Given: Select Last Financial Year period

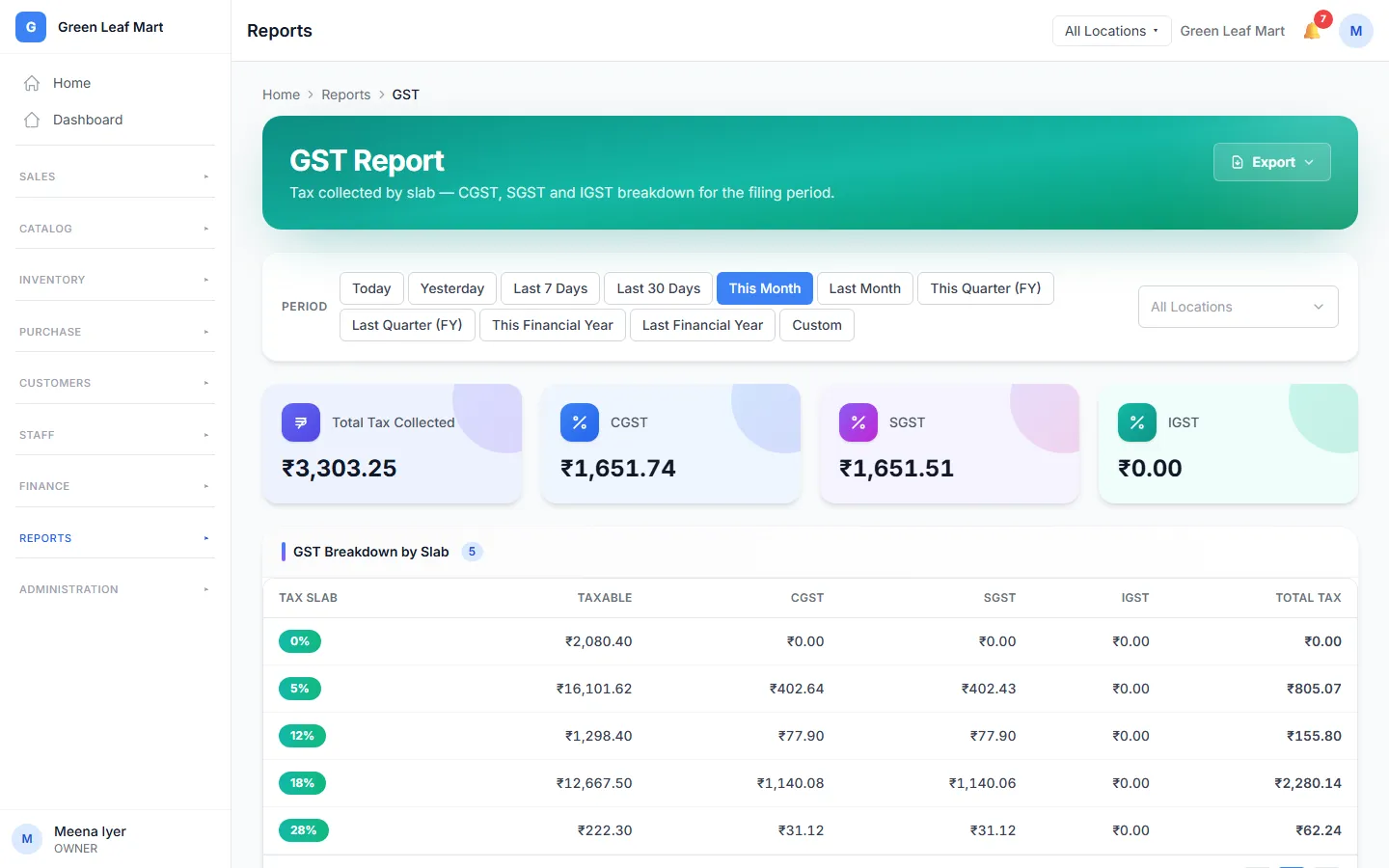Looking at the screenshot, I should (x=702, y=325).
